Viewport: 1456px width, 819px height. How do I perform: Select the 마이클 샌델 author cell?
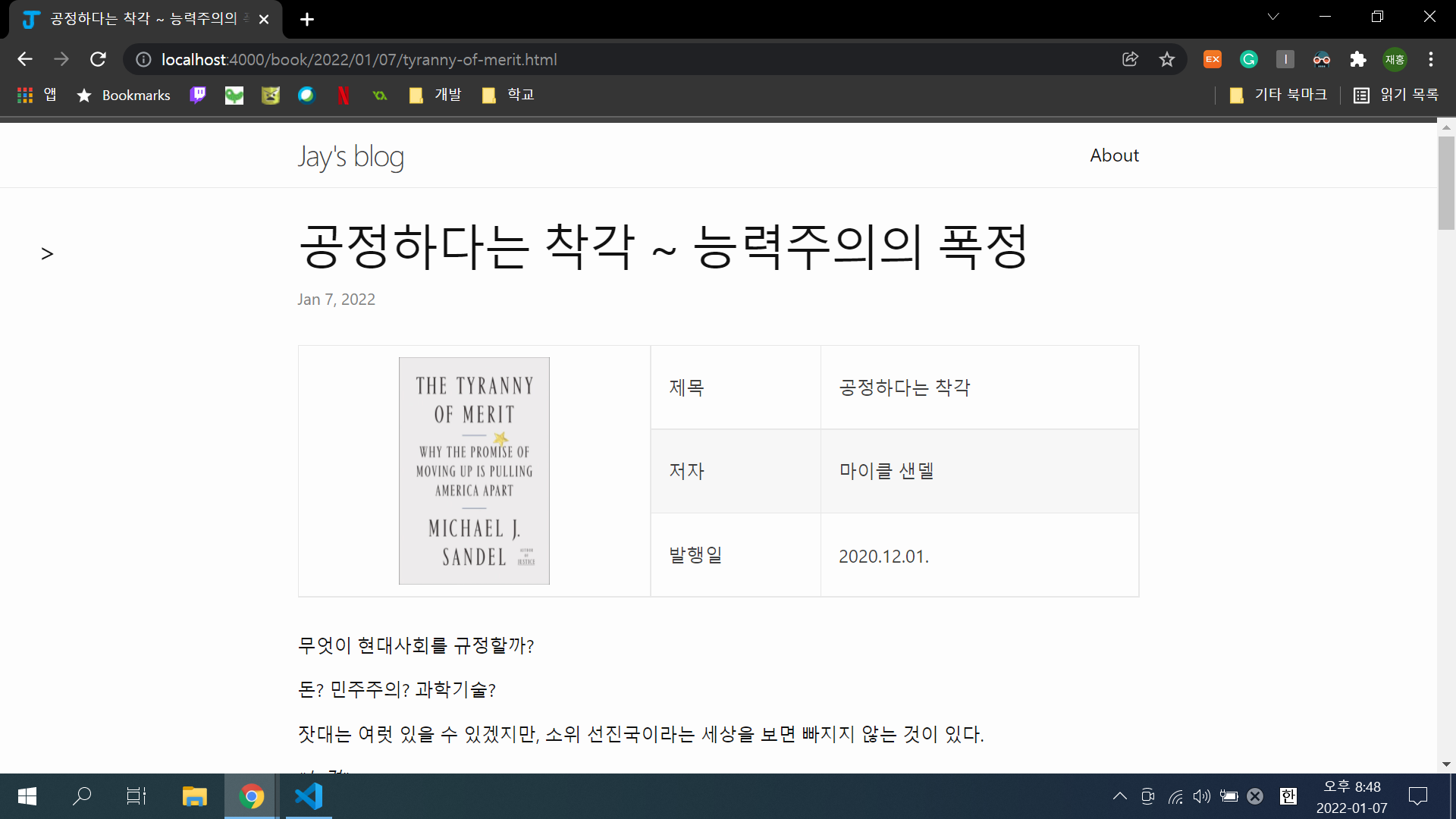click(x=980, y=471)
